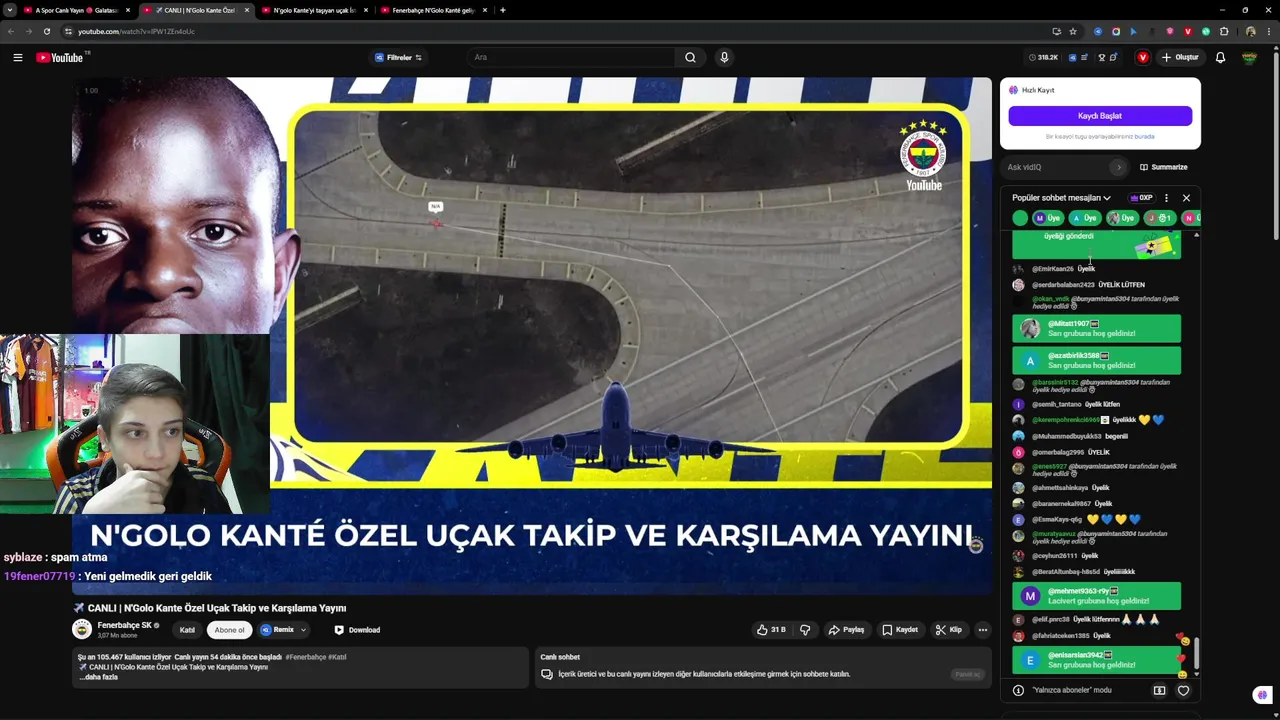Click the browser address bar URL
Image resolution: width=1280 pixels, height=720 pixels.
[136, 31]
